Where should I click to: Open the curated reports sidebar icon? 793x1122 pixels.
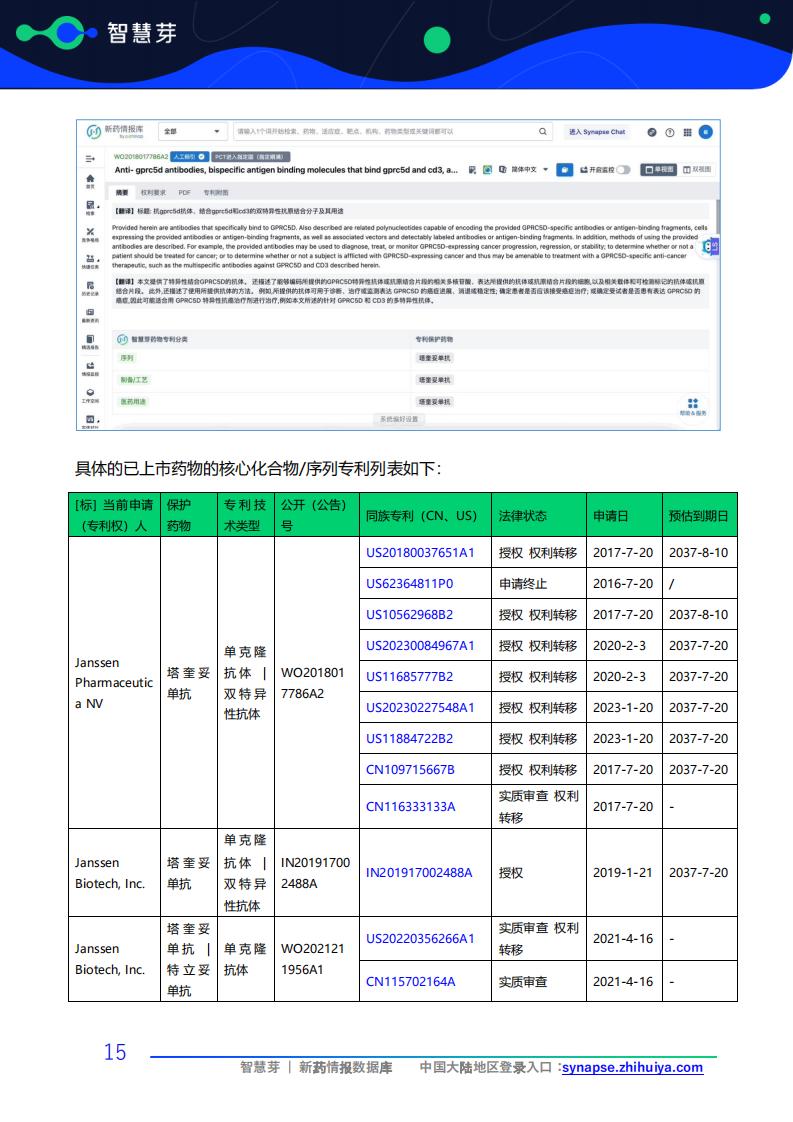point(90,341)
